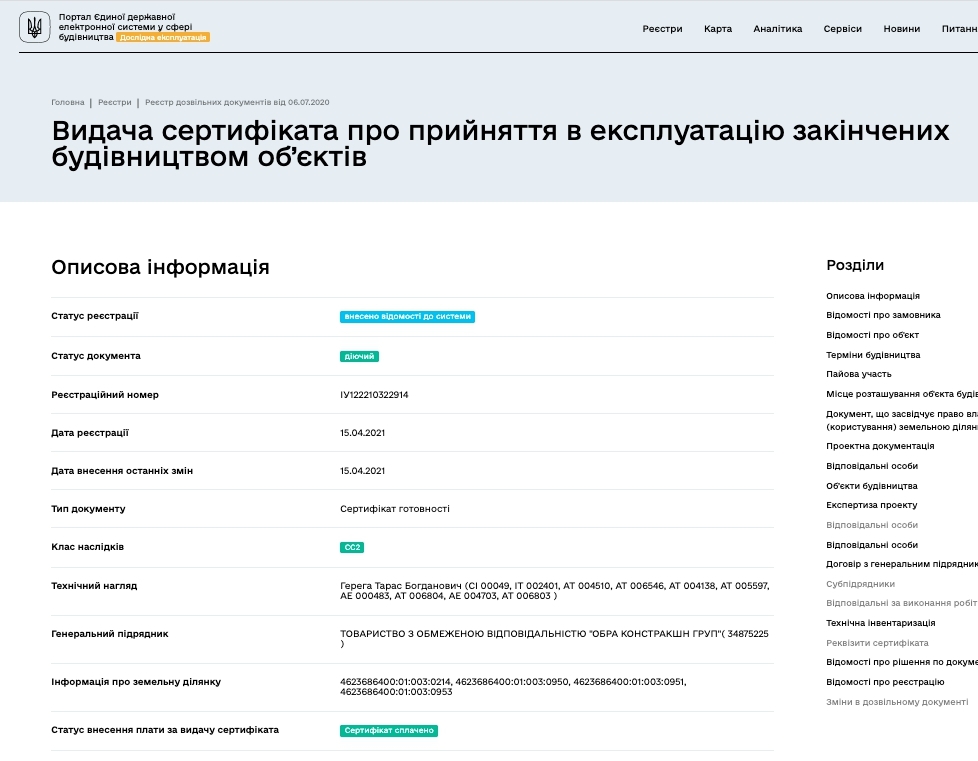The width and height of the screenshot is (978, 761).
Task: Jump to Об'єкти будівництва section
Action: tap(871, 486)
